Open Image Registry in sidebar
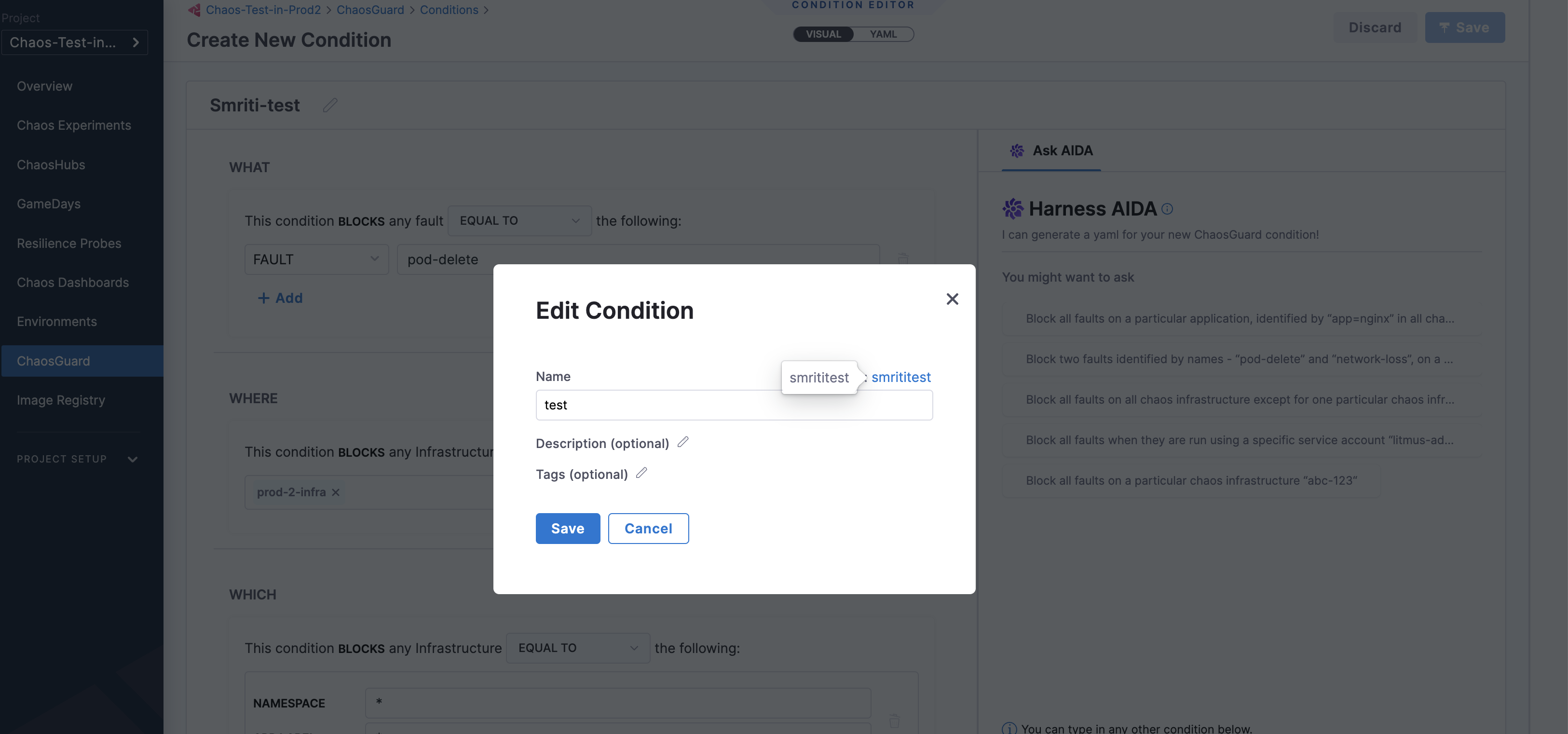Image resolution: width=1568 pixels, height=734 pixels. click(61, 400)
